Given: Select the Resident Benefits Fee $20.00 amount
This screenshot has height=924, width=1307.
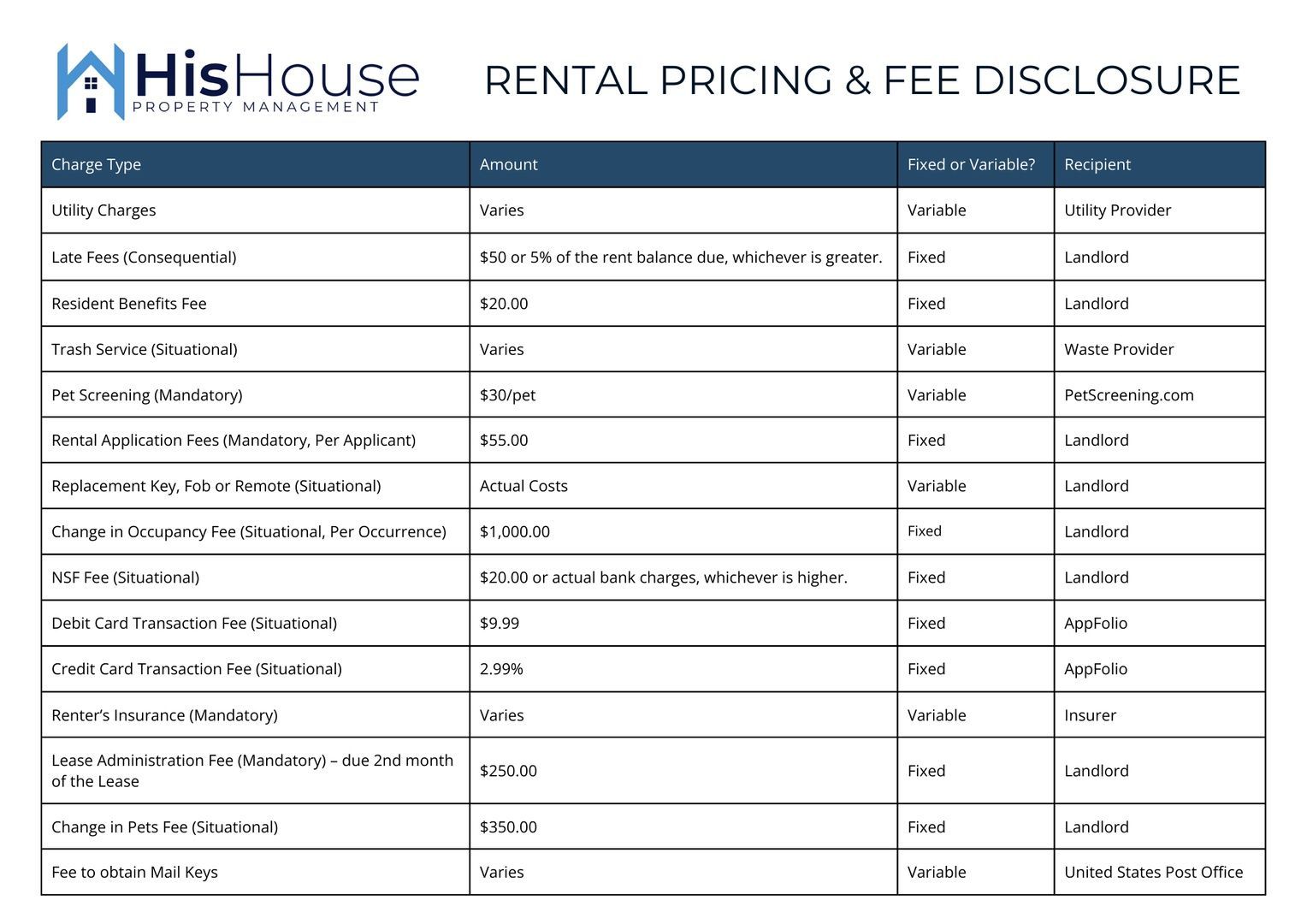Looking at the screenshot, I should coord(504,304).
